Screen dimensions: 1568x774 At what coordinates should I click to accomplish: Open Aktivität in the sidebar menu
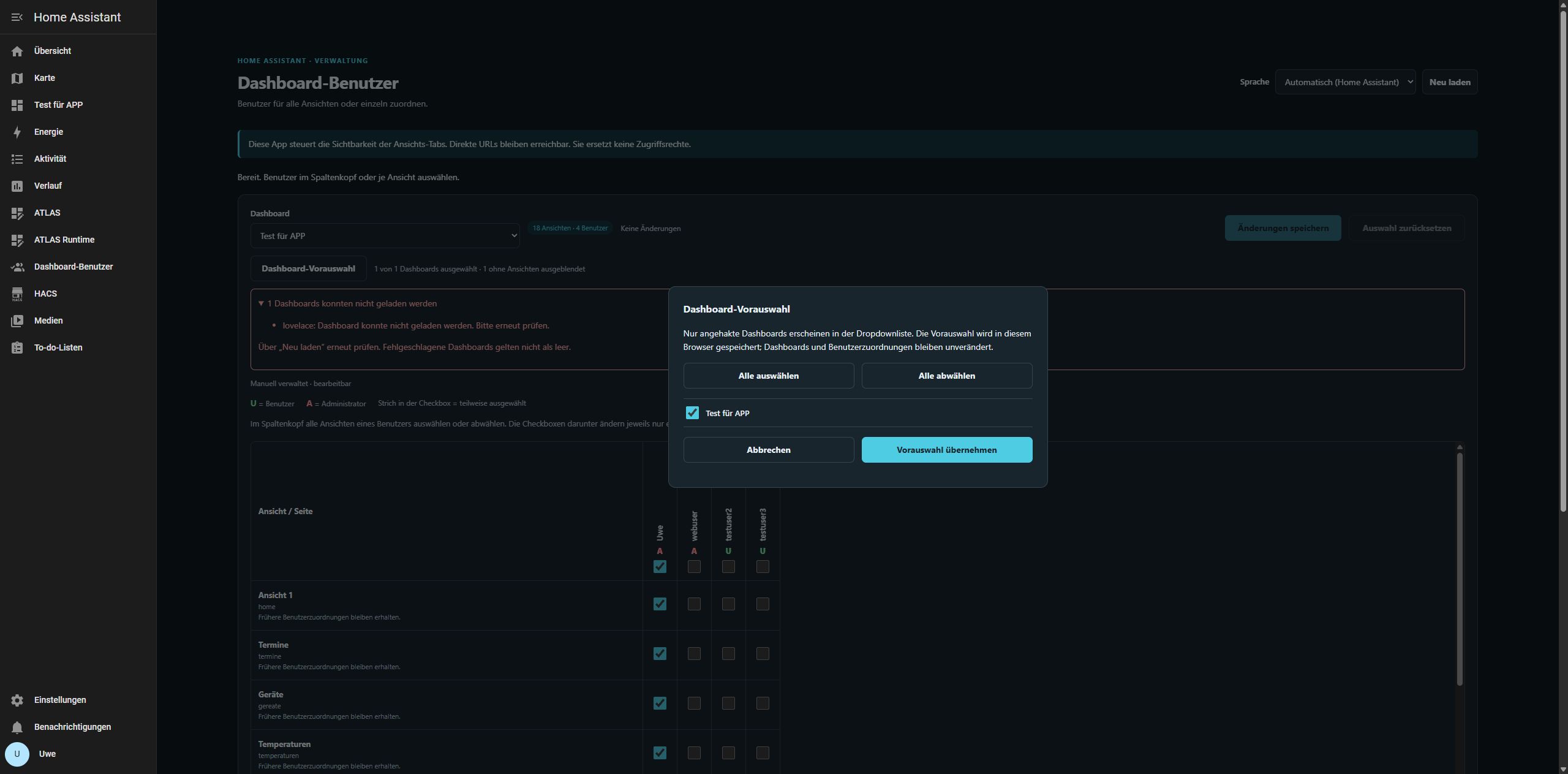[78, 159]
